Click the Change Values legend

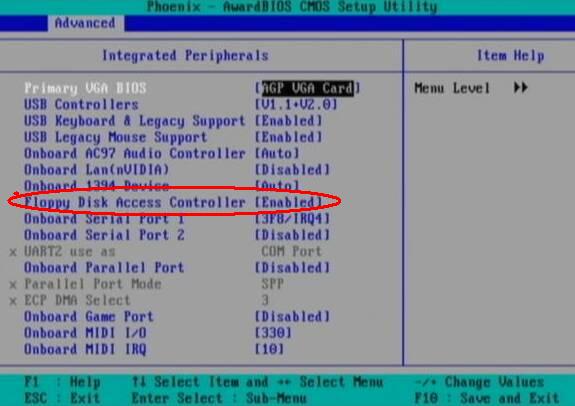coord(479,382)
